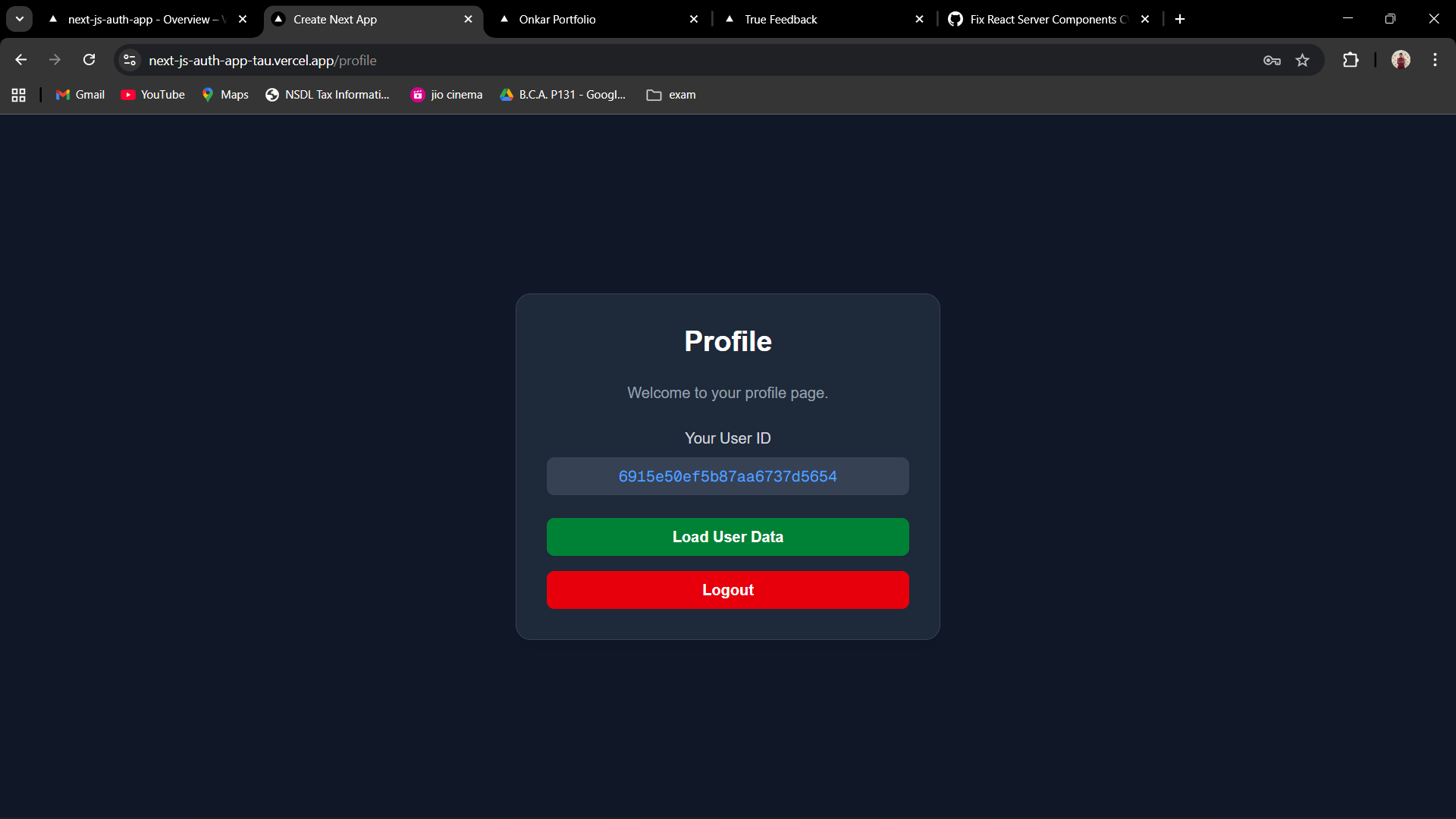Open the Chrome profile avatar
The width and height of the screenshot is (1456, 819).
pos(1401,60)
